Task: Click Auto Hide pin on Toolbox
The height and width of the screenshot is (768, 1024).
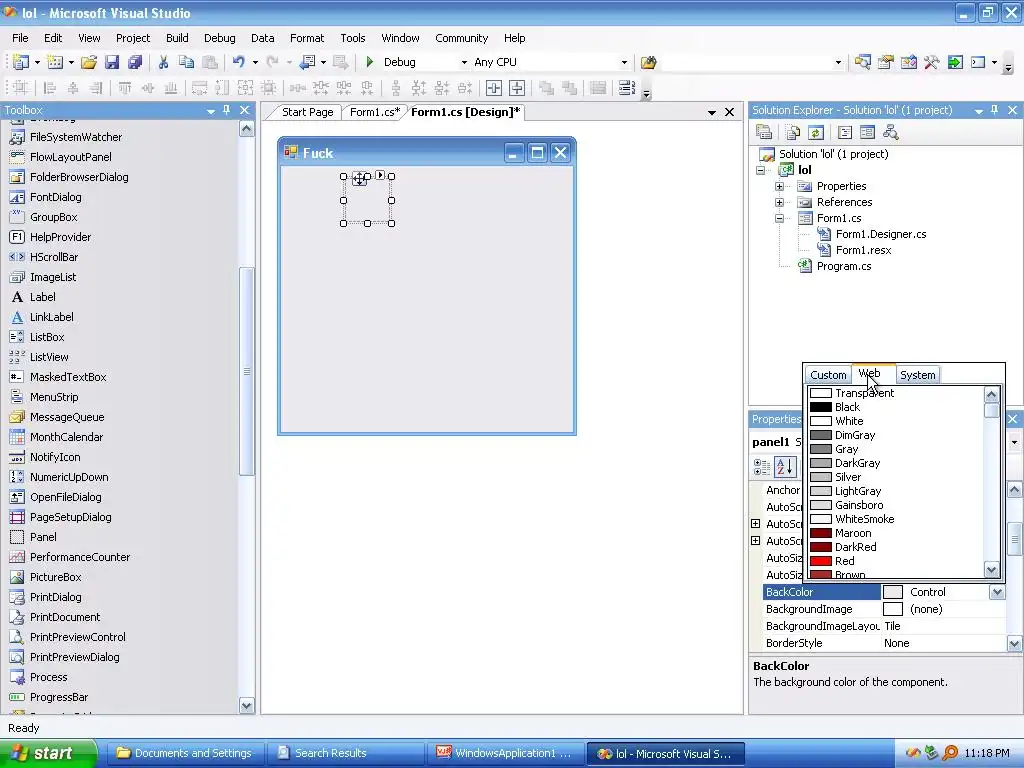Action: coord(227,110)
